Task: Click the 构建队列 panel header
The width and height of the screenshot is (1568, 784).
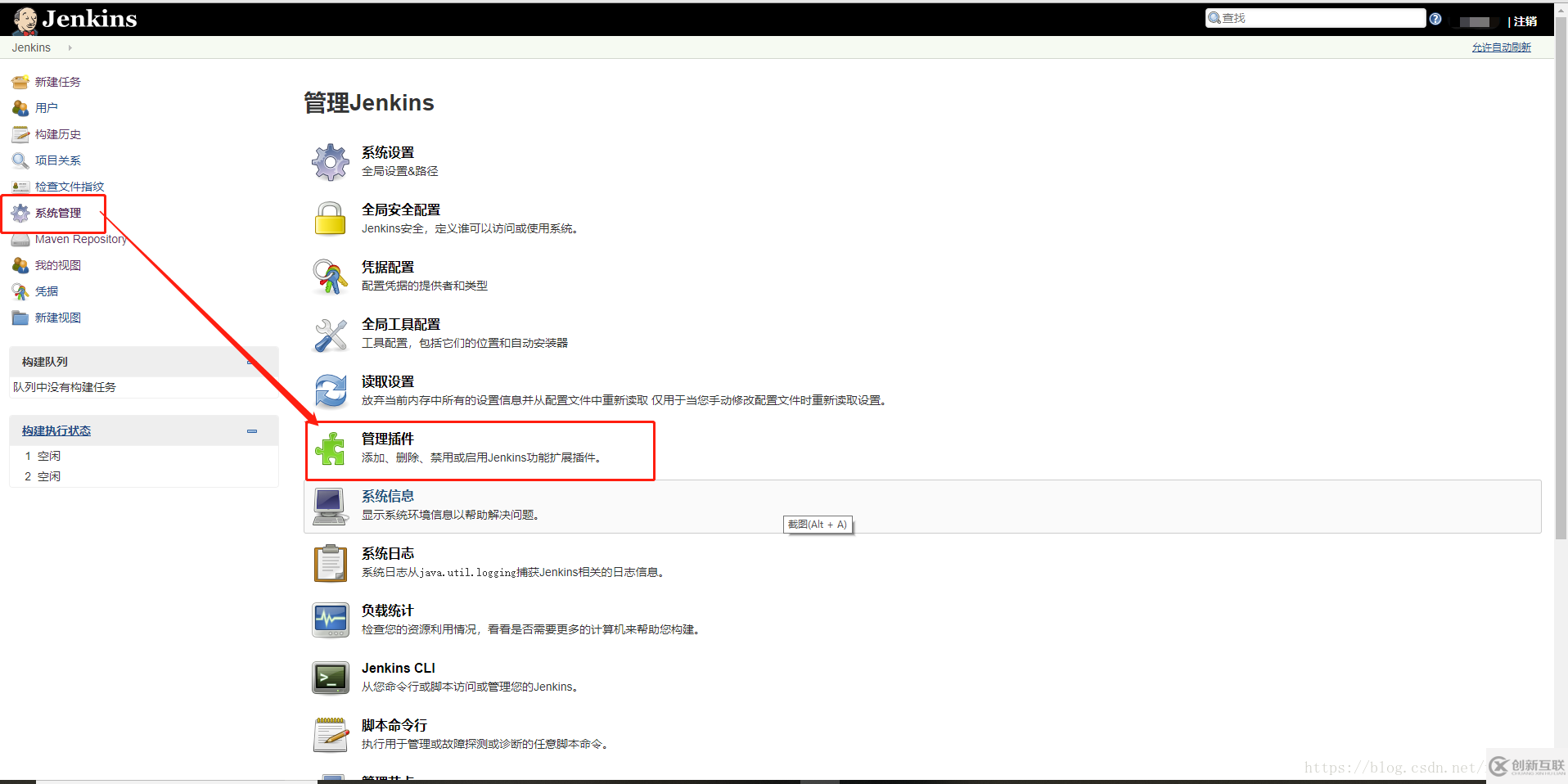Action: pos(44,361)
